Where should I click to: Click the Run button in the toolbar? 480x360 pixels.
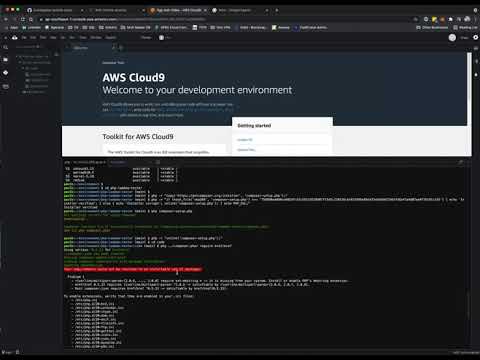165,38
